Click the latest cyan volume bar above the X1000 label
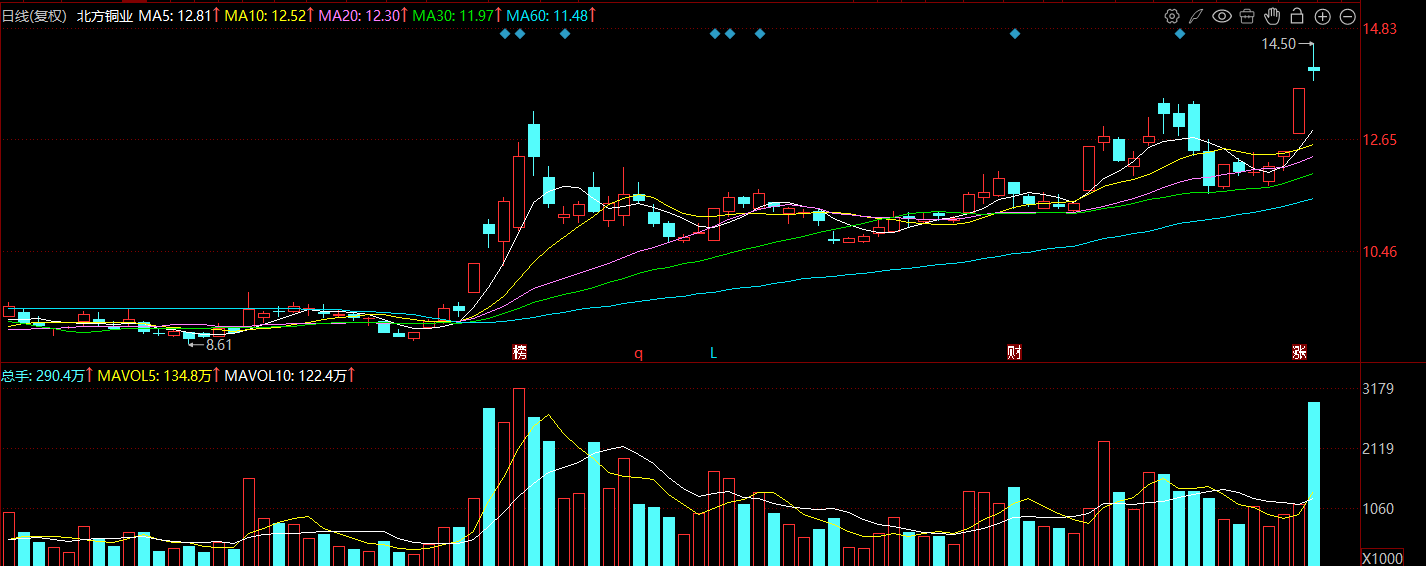1426x566 pixels. click(1314, 484)
